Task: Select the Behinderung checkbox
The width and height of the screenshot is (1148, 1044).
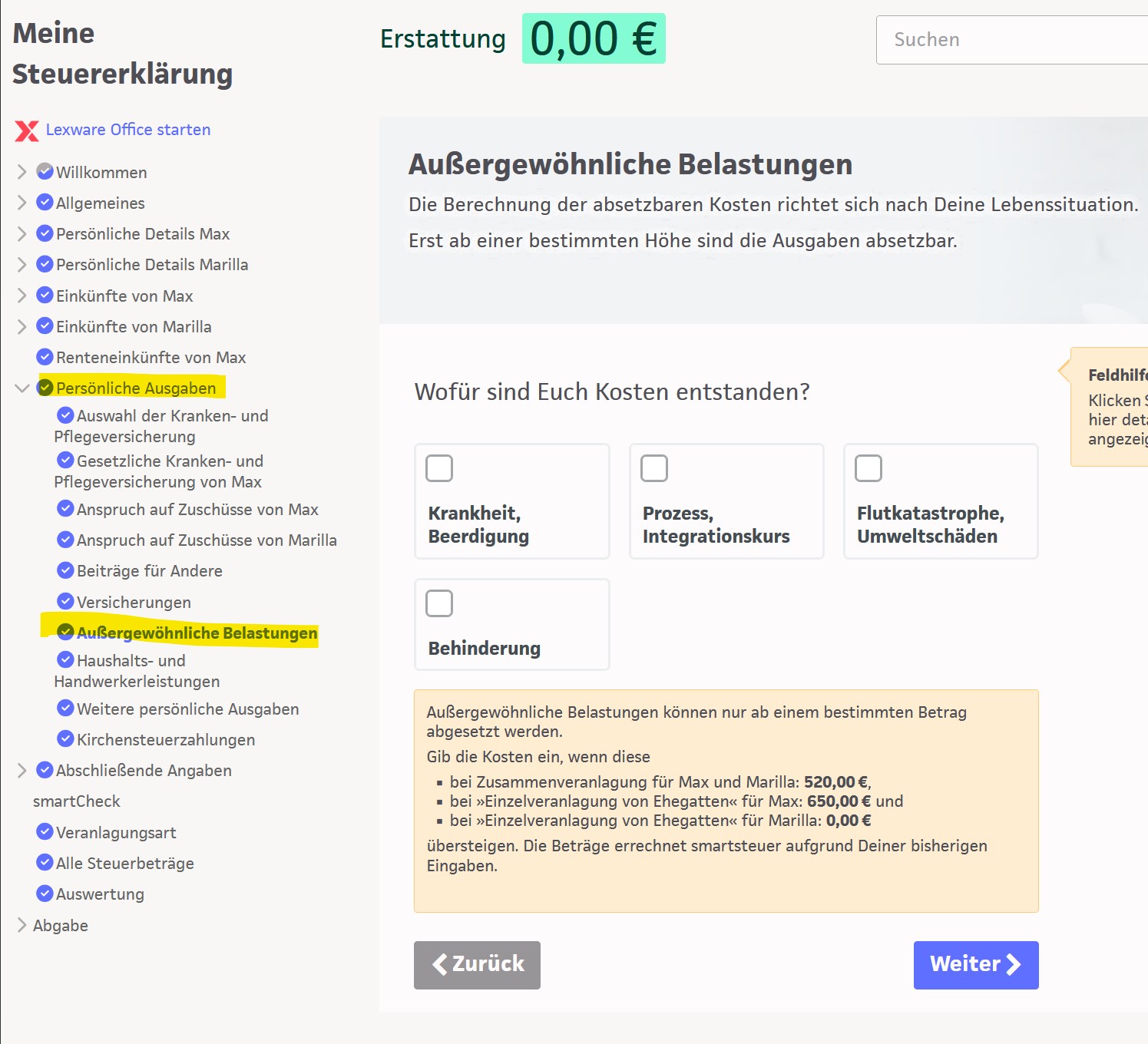Action: [439, 603]
